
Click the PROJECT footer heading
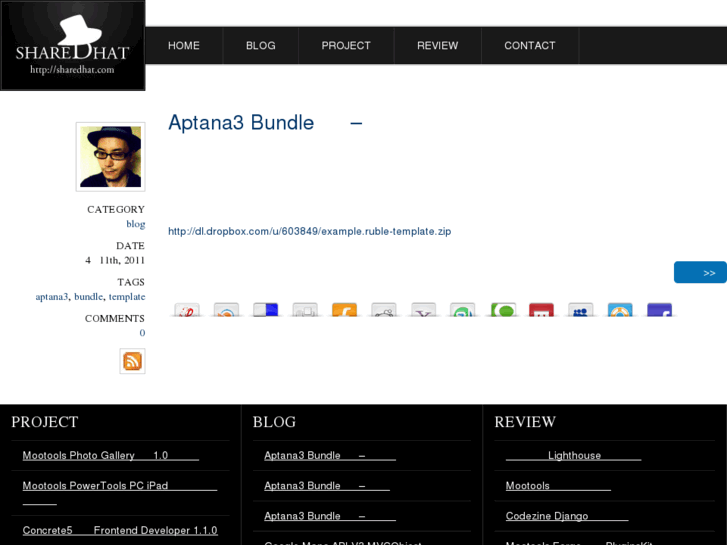coord(45,422)
